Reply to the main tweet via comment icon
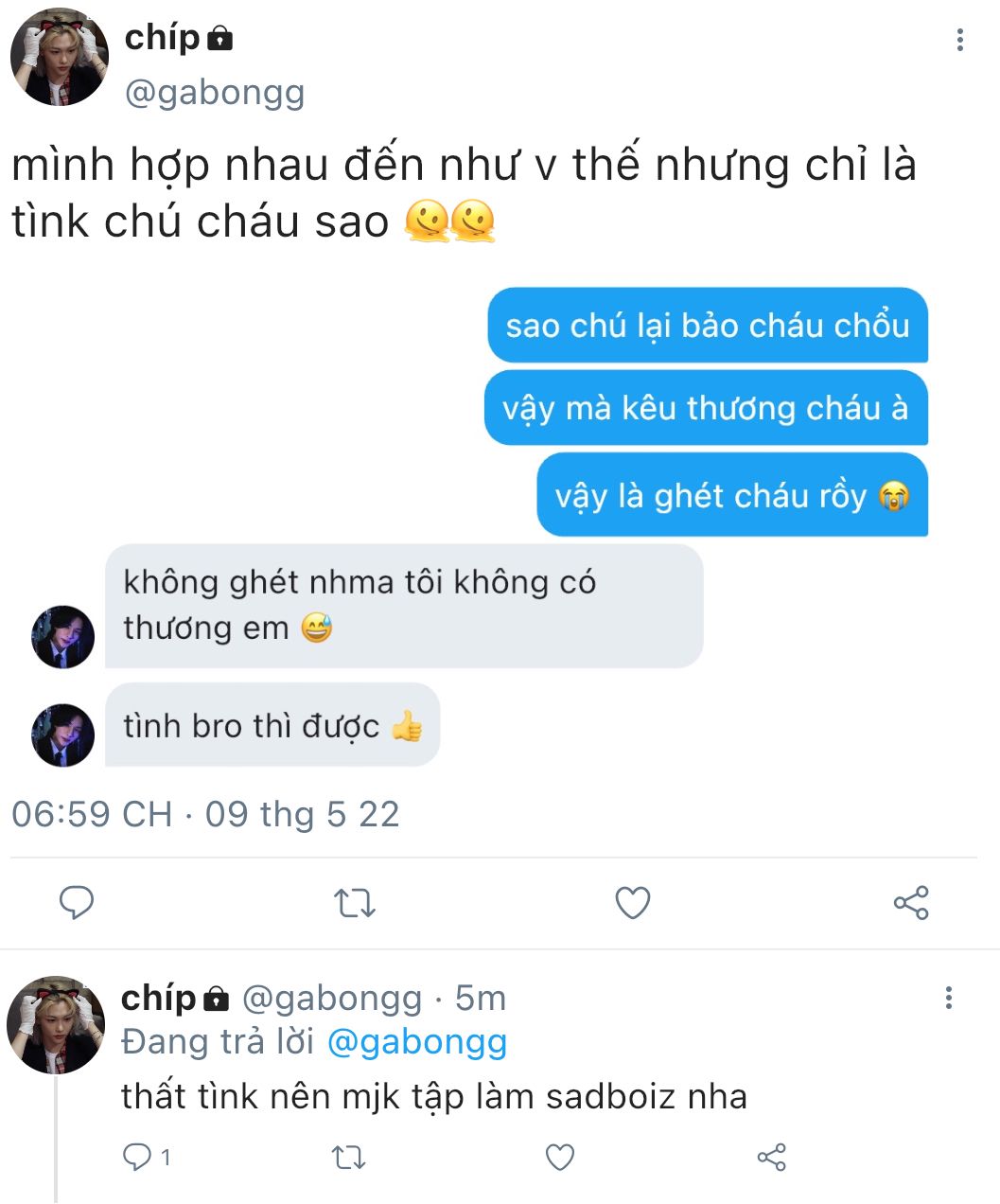The height and width of the screenshot is (1204, 1000). [x=77, y=903]
